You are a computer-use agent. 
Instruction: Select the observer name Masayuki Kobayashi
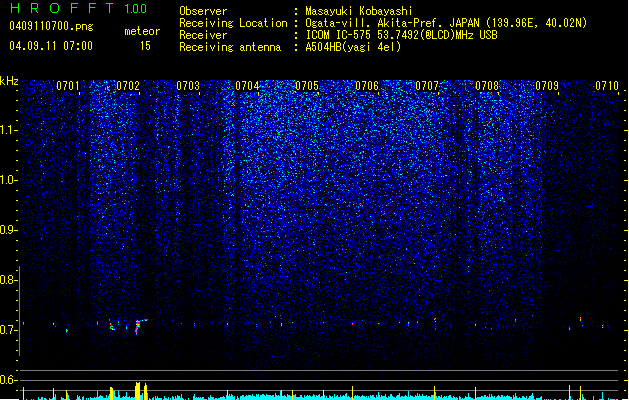click(x=359, y=11)
